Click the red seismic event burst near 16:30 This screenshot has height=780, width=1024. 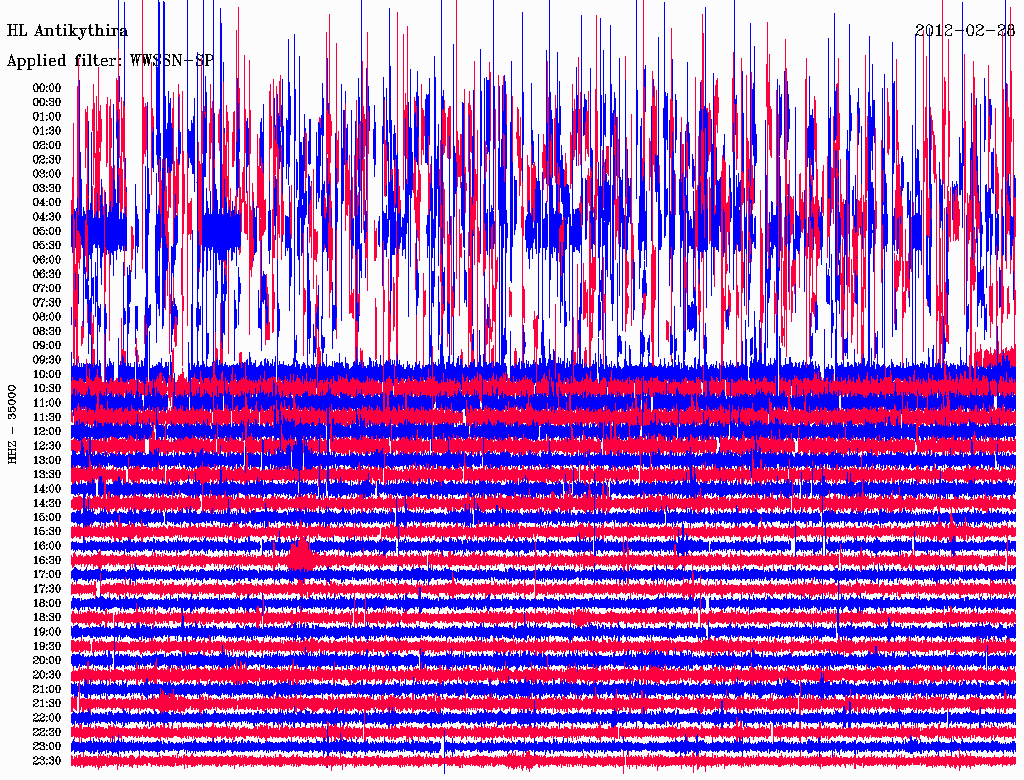coord(301,557)
